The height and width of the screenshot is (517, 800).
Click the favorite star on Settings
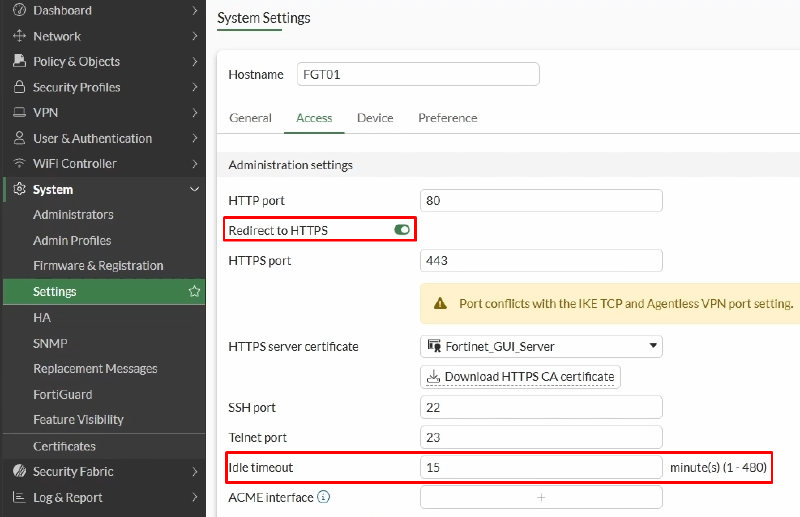point(194,291)
